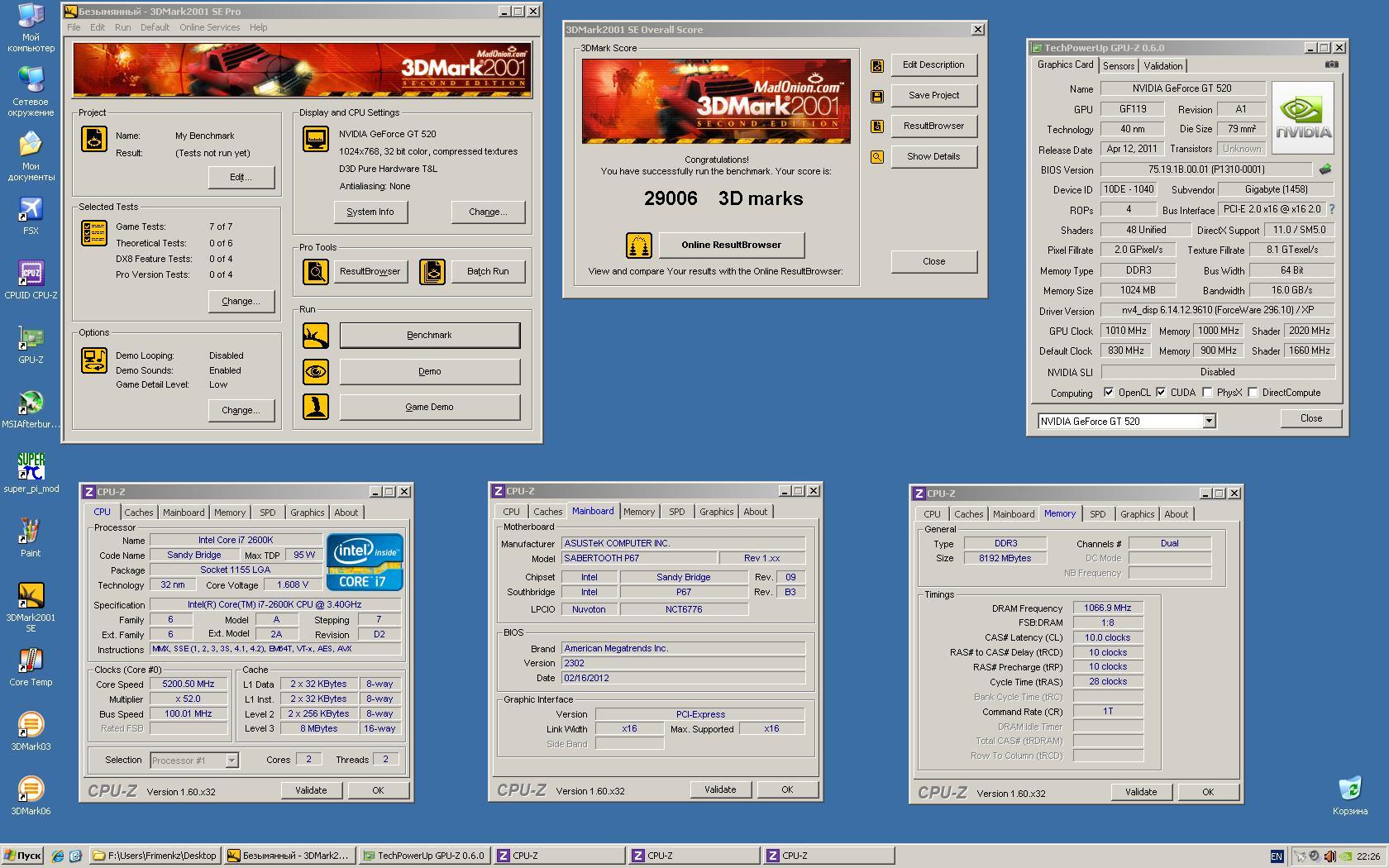
Task: Switch to Caches tab in CPU window of CPU-Z
Action: pyautogui.click(x=139, y=513)
